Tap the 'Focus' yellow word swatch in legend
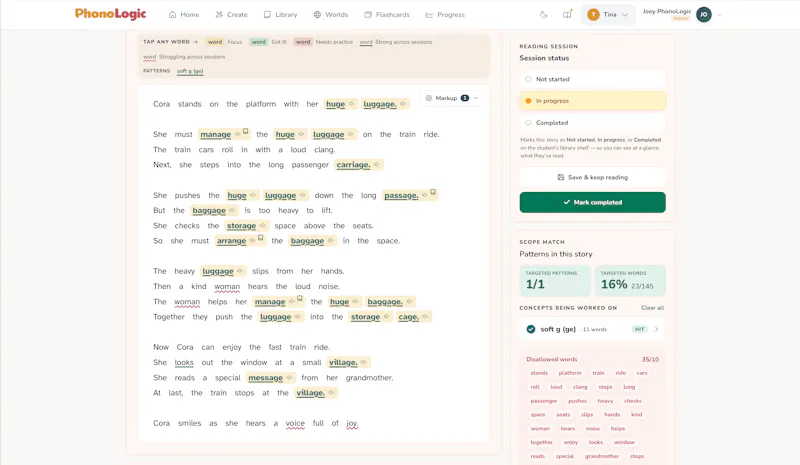Image resolution: width=800 pixels, height=465 pixels. (x=215, y=42)
